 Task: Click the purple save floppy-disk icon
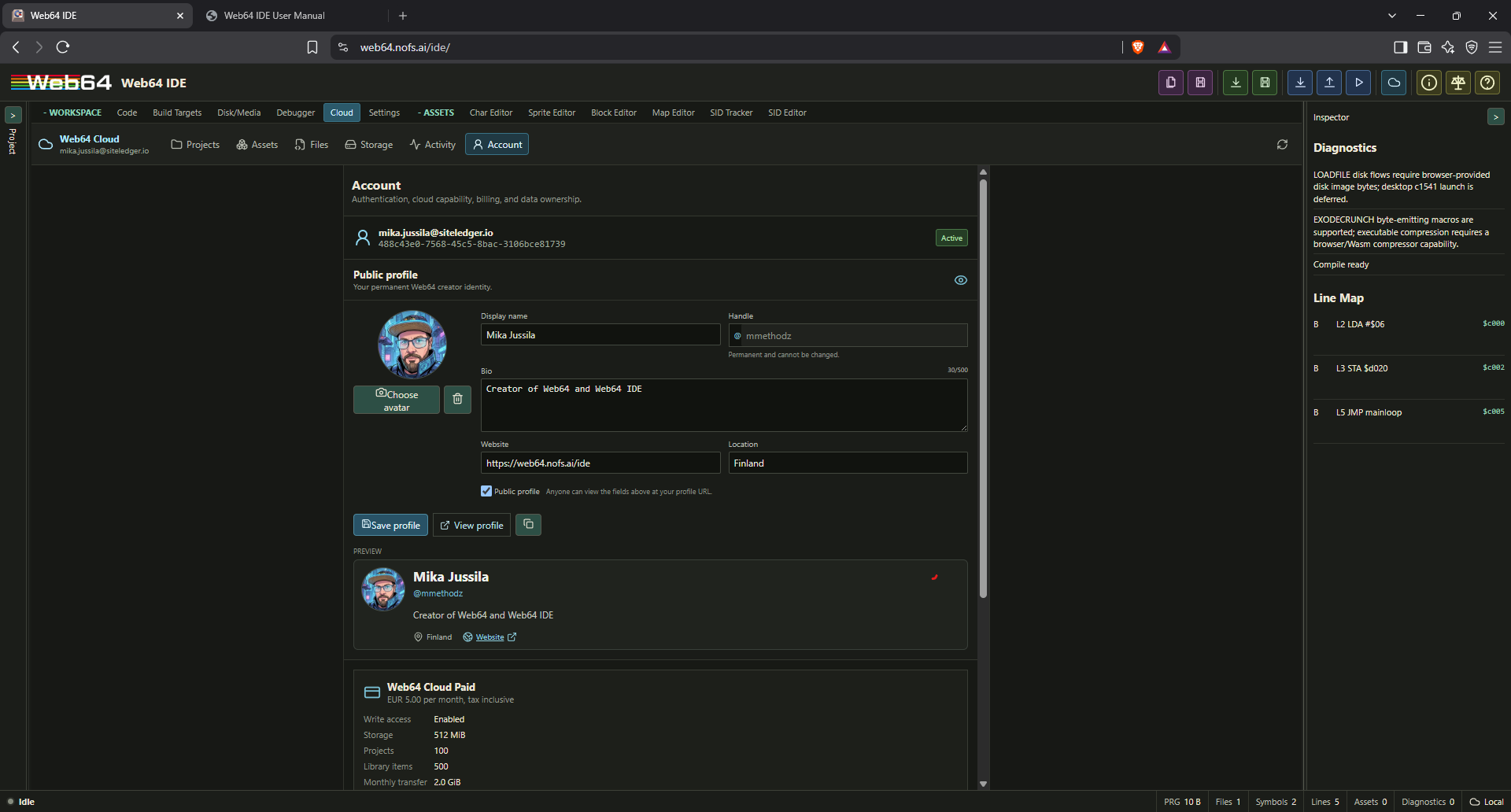(x=1200, y=83)
